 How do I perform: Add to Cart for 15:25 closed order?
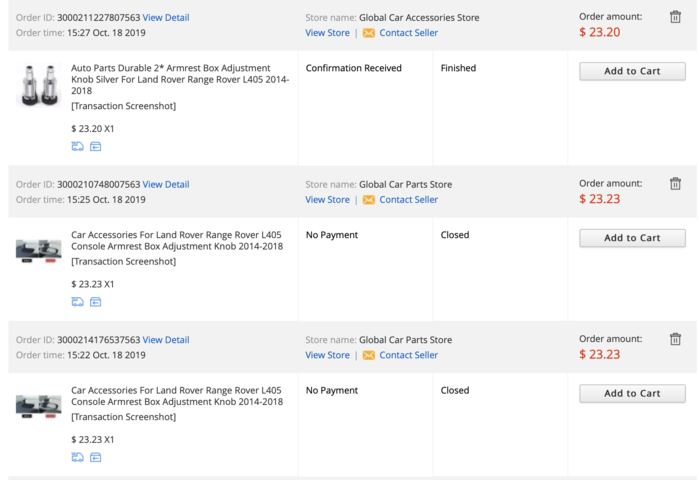632,238
